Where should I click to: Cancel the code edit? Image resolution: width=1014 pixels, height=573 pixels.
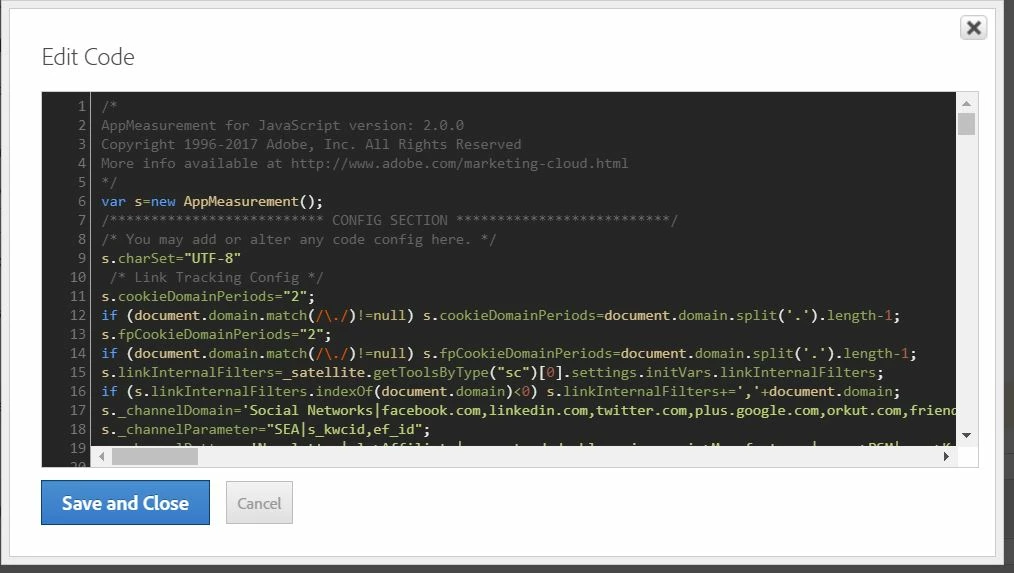point(259,503)
